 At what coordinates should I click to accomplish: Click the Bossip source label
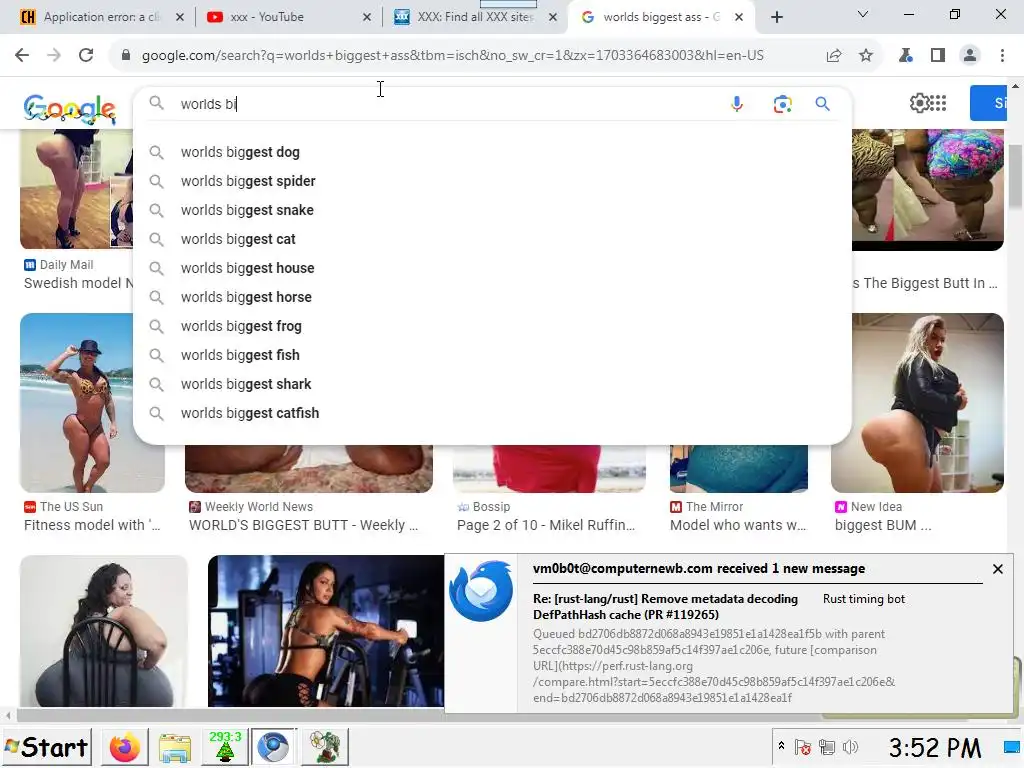[x=484, y=507]
